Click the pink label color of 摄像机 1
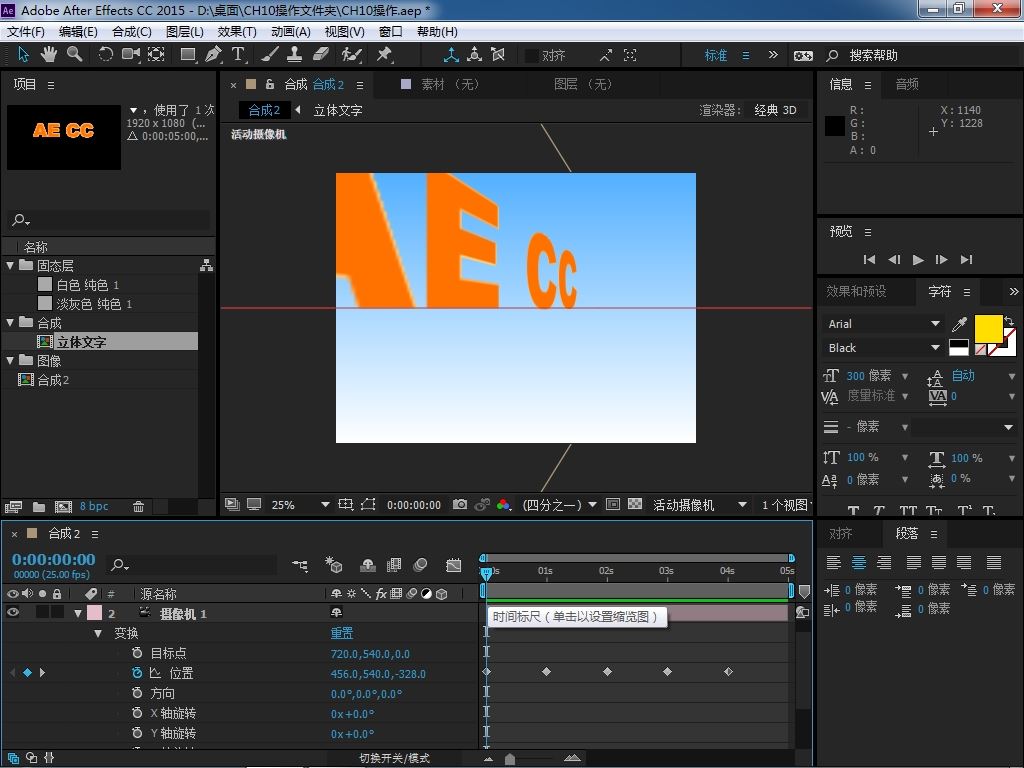 click(x=94, y=613)
